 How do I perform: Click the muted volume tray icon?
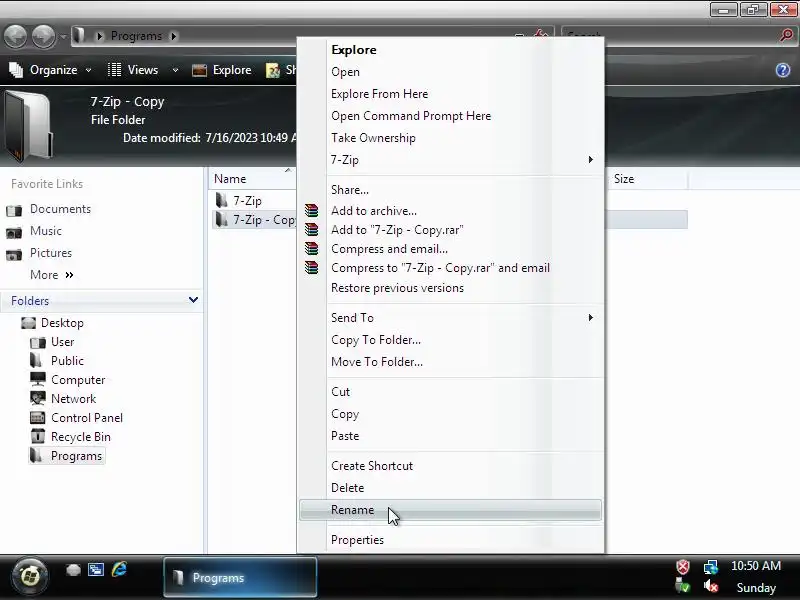(x=711, y=587)
